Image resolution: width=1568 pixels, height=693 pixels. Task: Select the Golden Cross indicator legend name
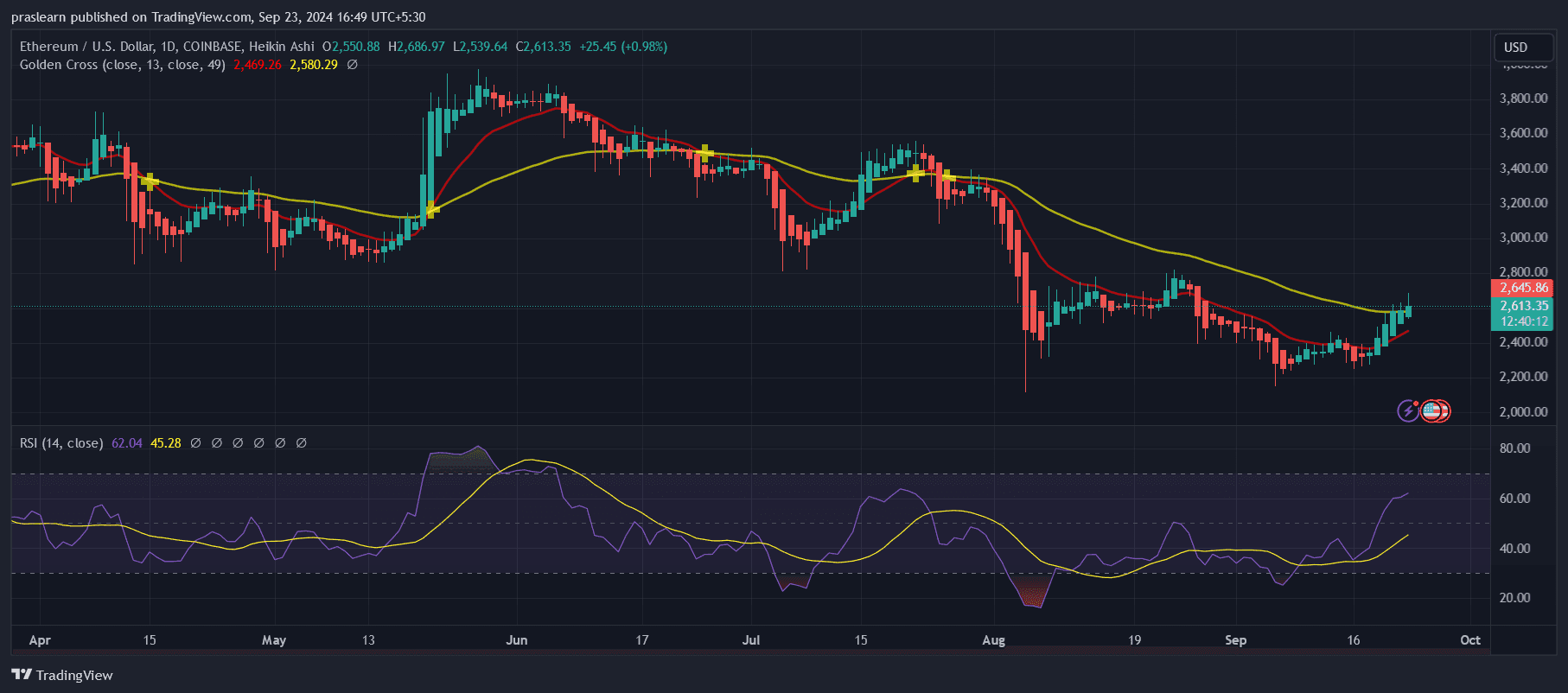[123, 65]
